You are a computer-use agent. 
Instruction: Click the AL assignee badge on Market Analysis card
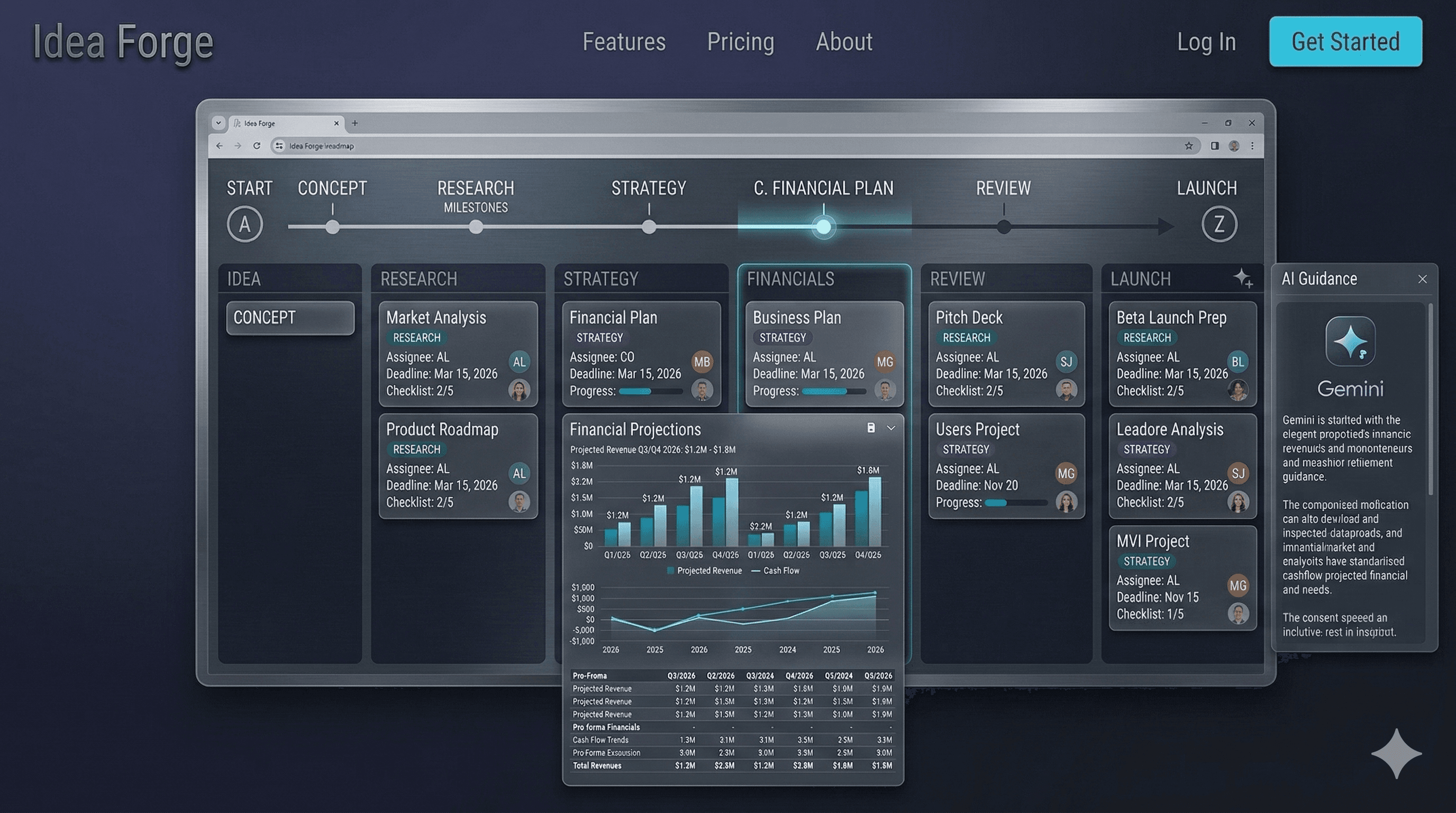point(518,362)
